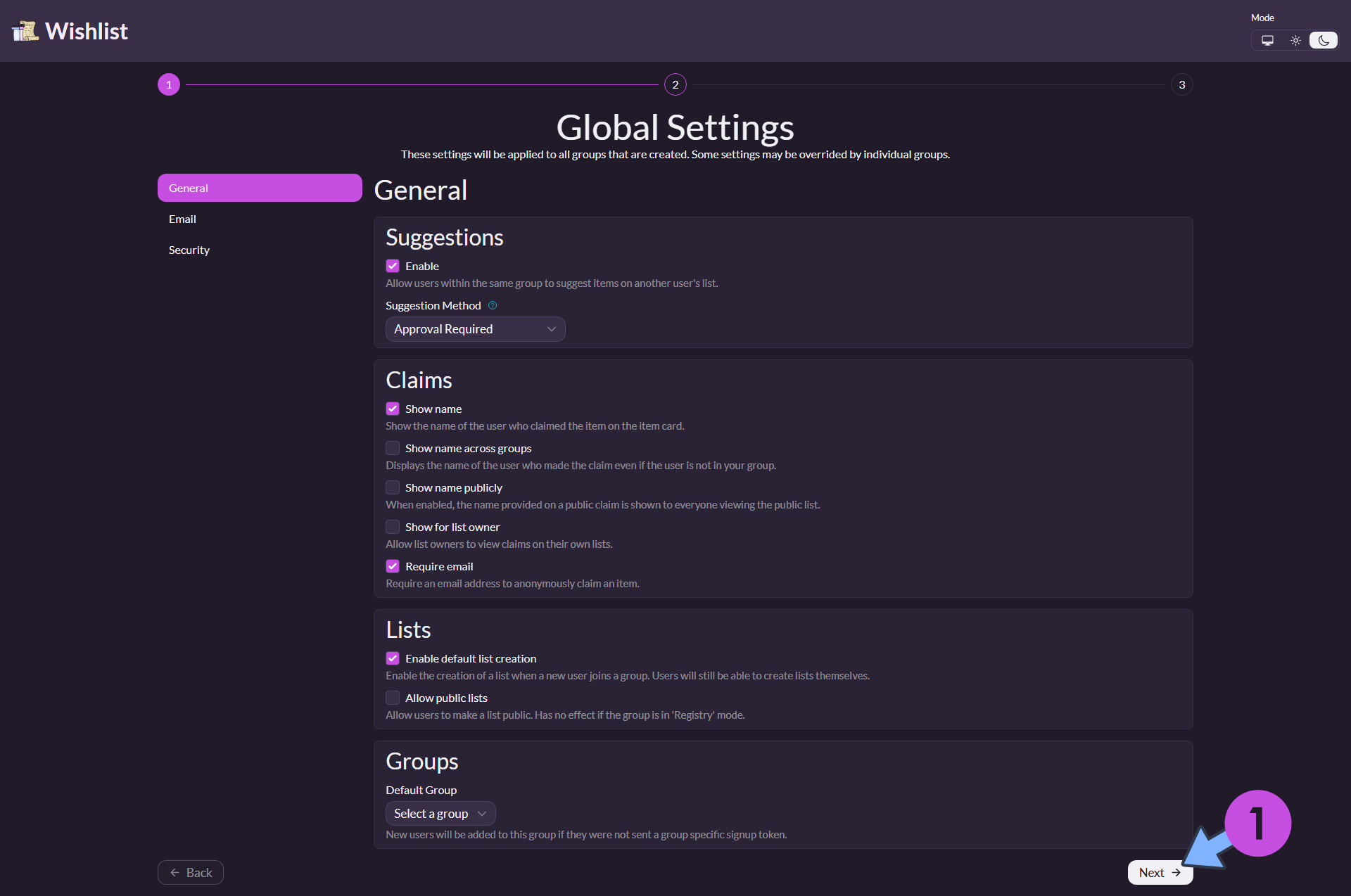Screen dimensions: 1351x896
Task: Open Suggestion Method help info icon
Action: 493,305
